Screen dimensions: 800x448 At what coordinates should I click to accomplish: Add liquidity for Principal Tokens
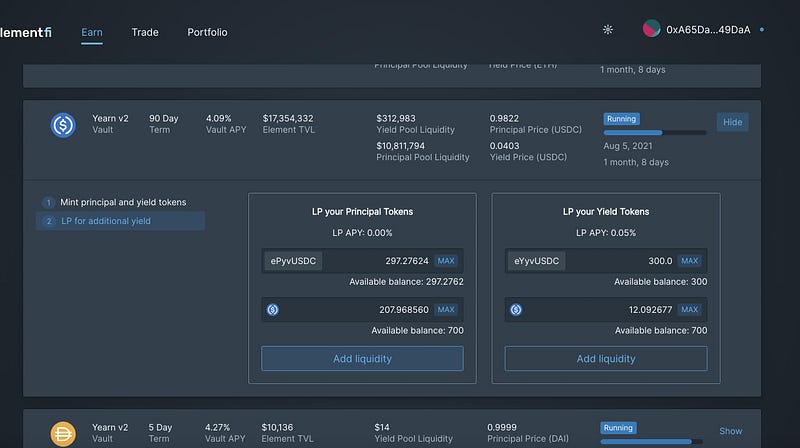point(362,359)
